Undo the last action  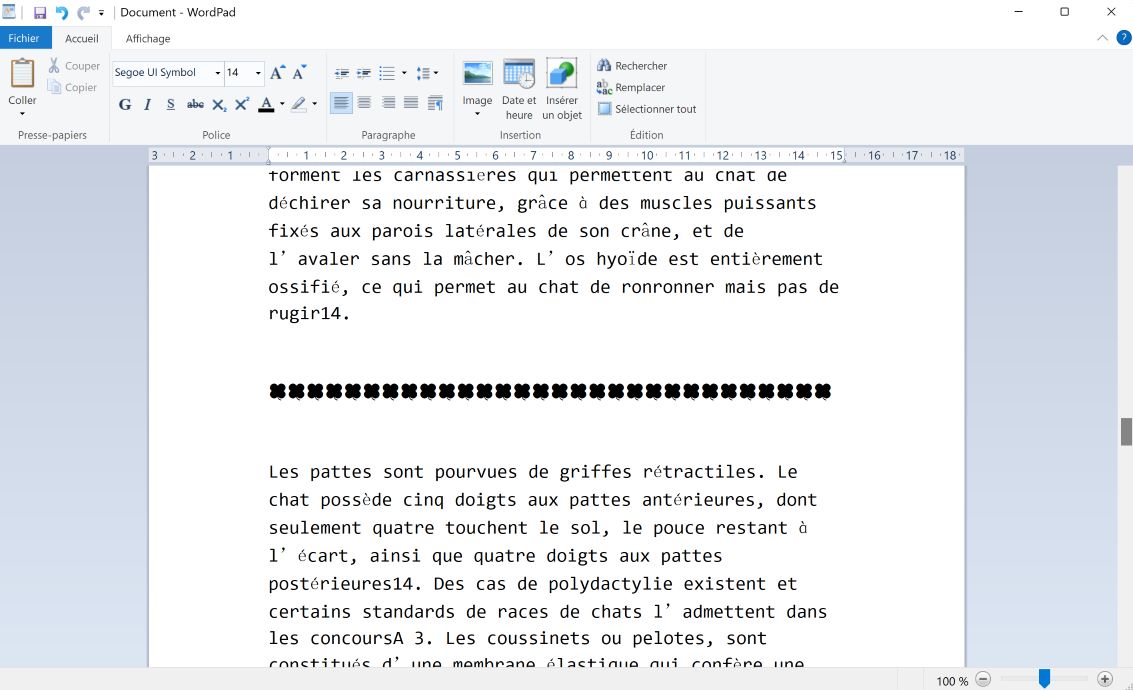61,12
